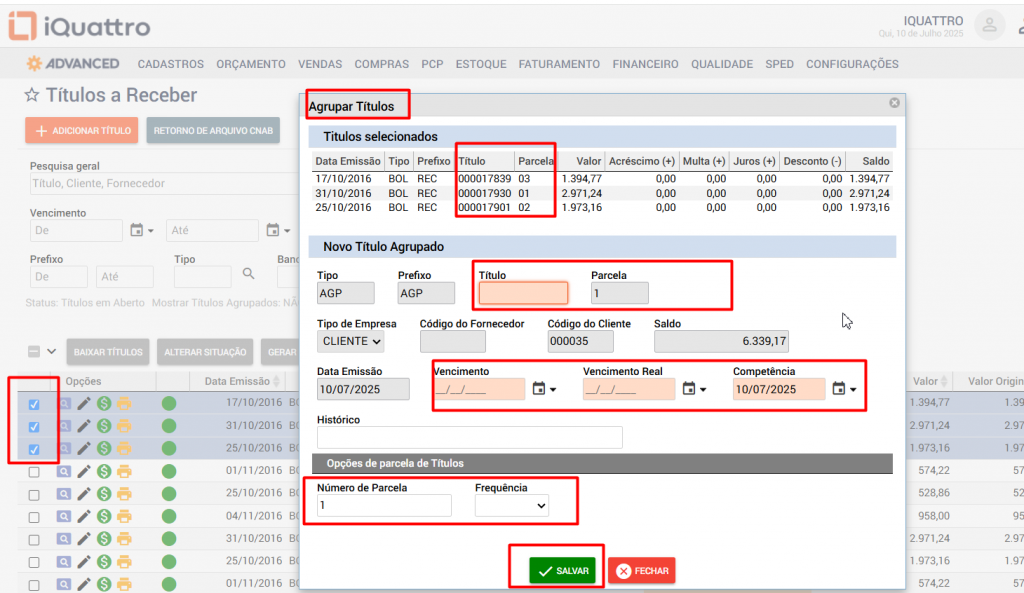Click the printer icon in the 04/11/2016 row
Screen dimensions: 1024x593
(x=124, y=517)
